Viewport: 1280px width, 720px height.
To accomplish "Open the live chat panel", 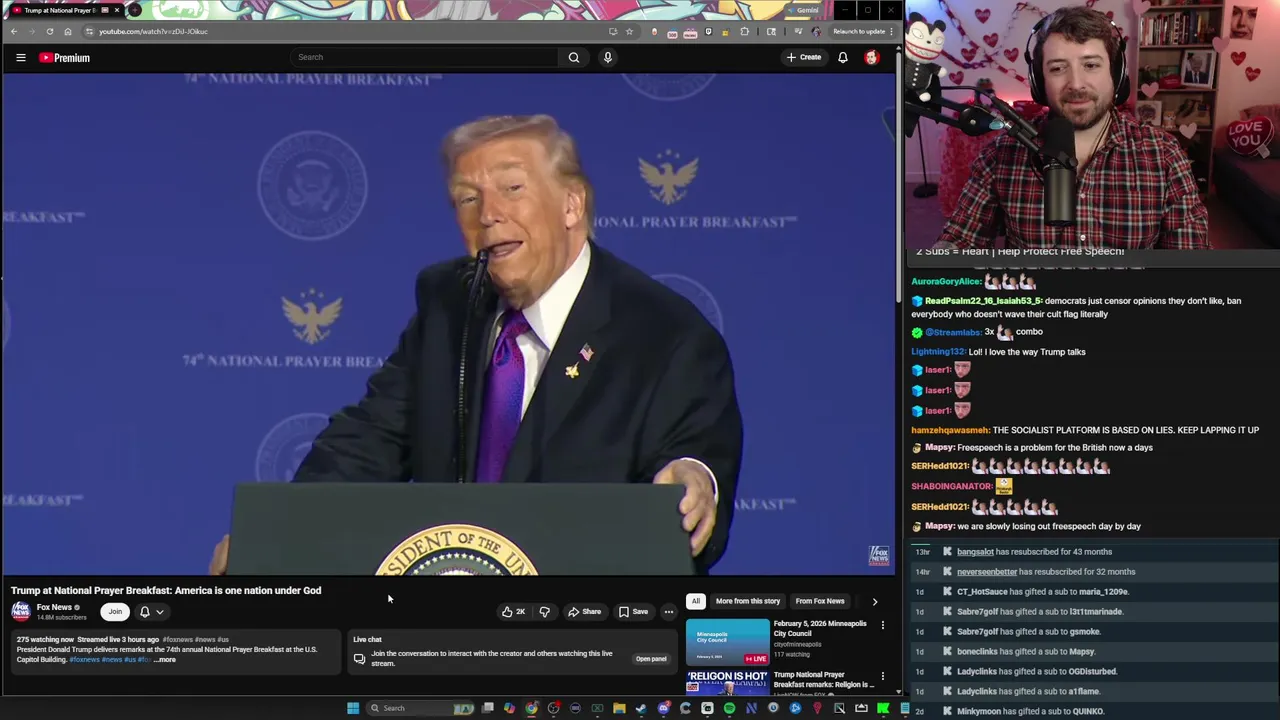I will (x=651, y=659).
